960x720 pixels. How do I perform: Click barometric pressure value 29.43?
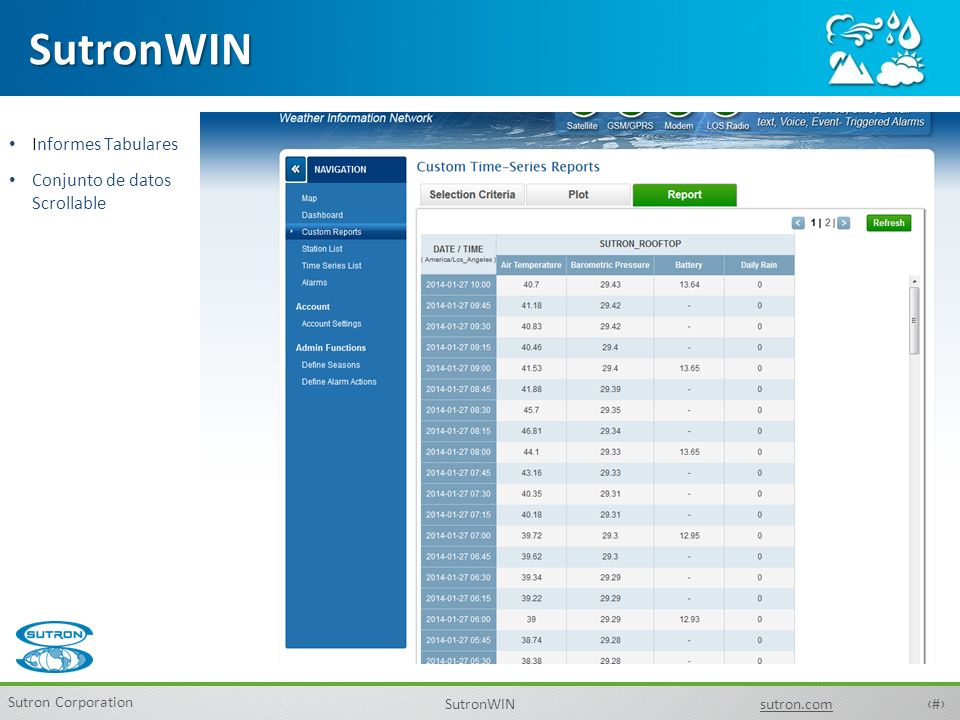[610, 285]
